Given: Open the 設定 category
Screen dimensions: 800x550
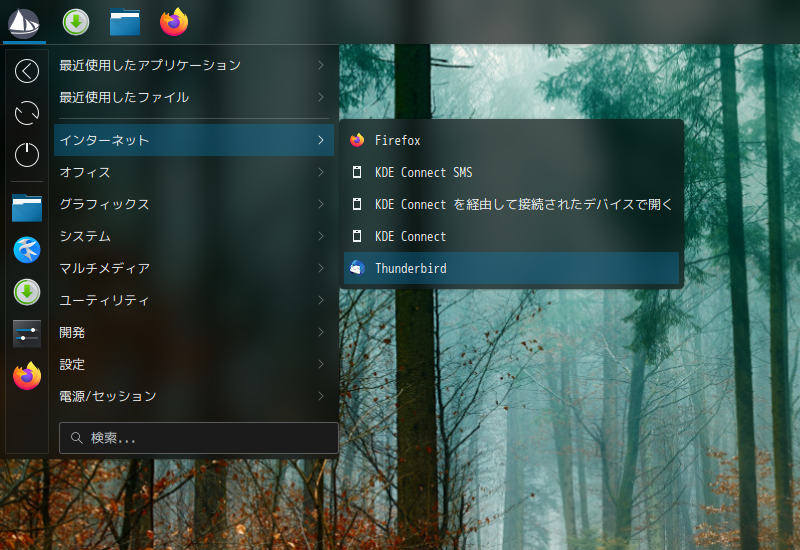Looking at the screenshot, I should click(x=194, y=364).
